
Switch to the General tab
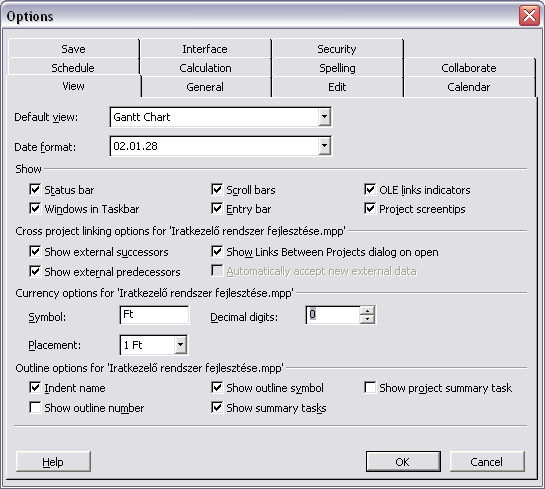205,87
